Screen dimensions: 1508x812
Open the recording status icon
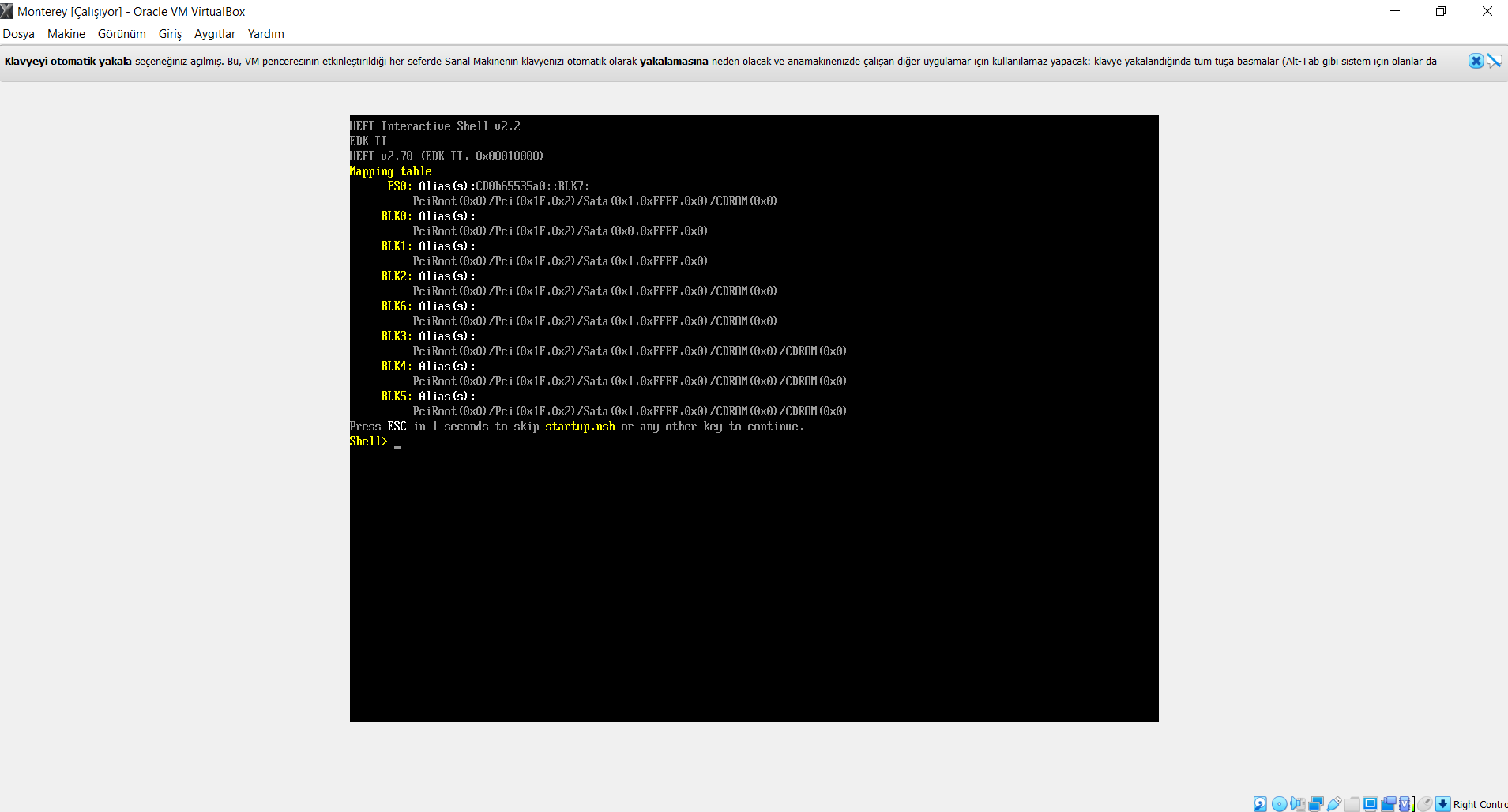(1389, 804)
